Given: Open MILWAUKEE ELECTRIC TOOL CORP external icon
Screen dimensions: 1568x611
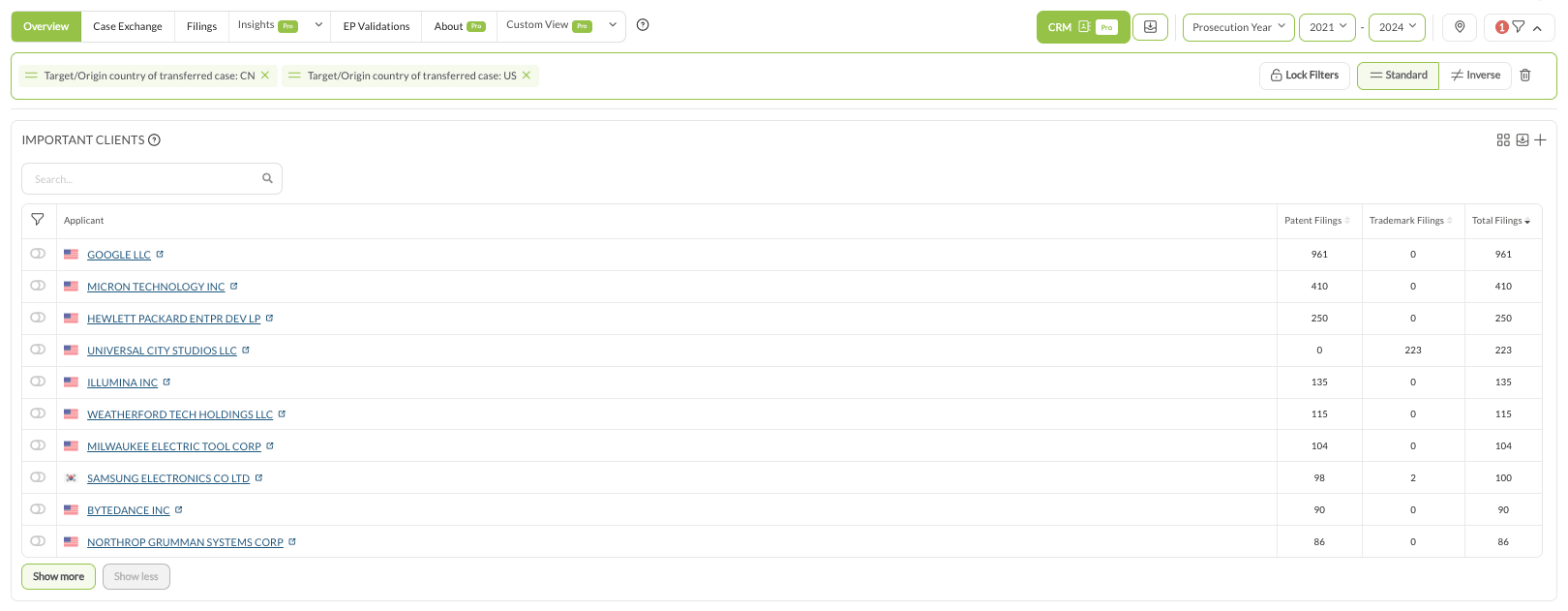Looking at the screenshot, I should [x=270, y=446].
